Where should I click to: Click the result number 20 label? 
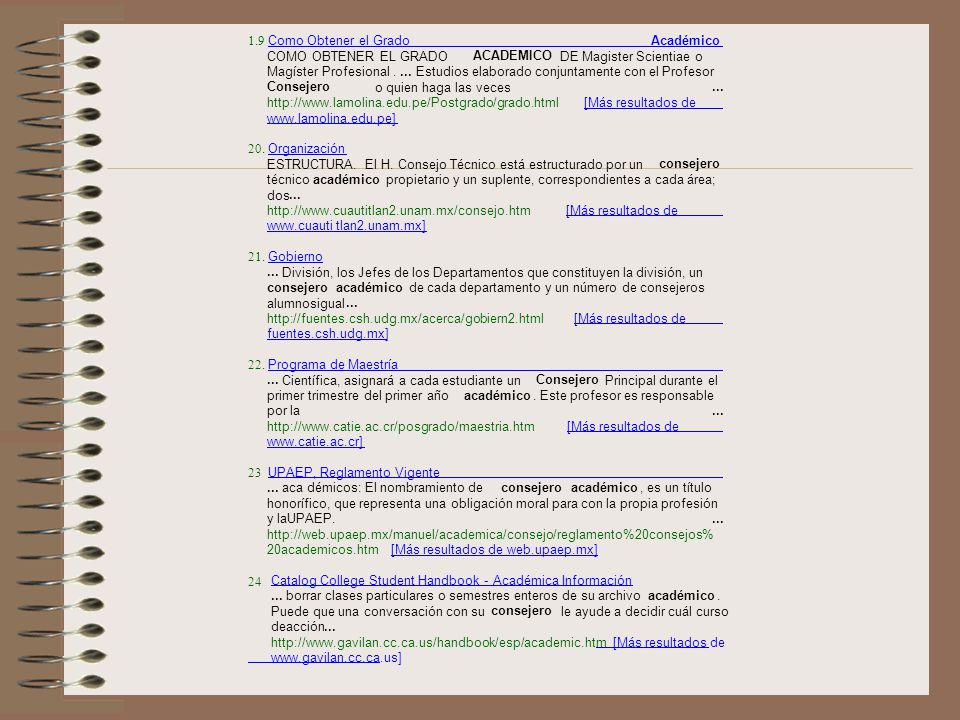(x=256, y=149)
